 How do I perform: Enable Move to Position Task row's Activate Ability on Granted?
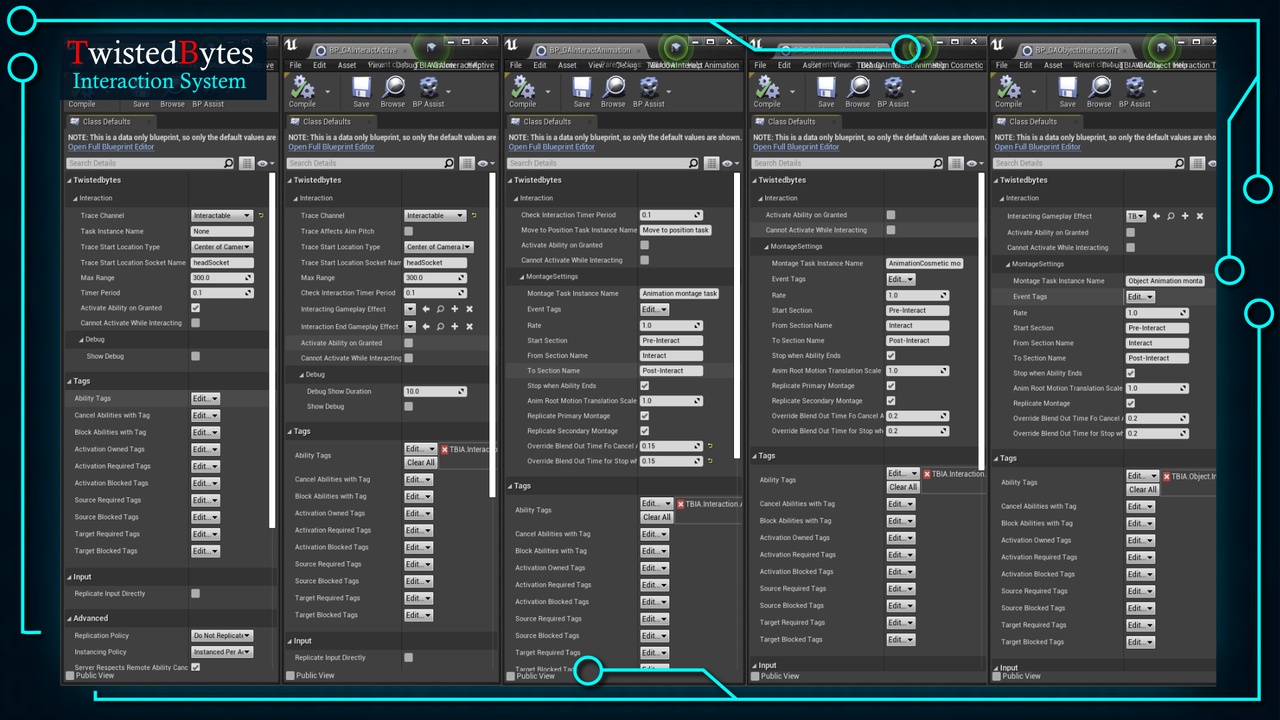(644, 245)
